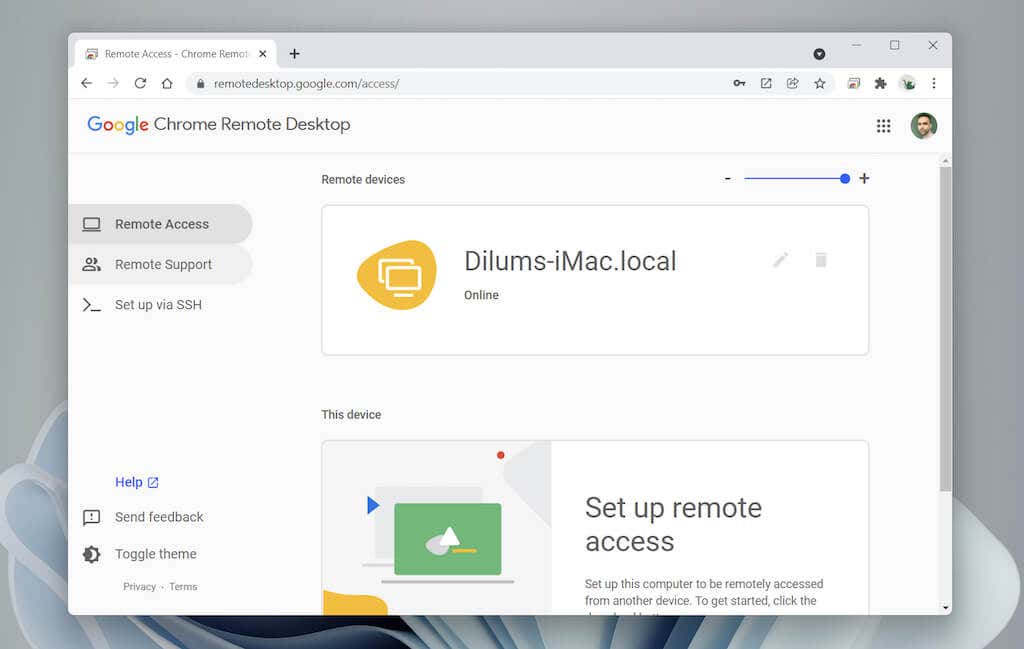Screen dimensions: 1024x649
Task: Click the Set up remote access heading
Action: (673, 524)
